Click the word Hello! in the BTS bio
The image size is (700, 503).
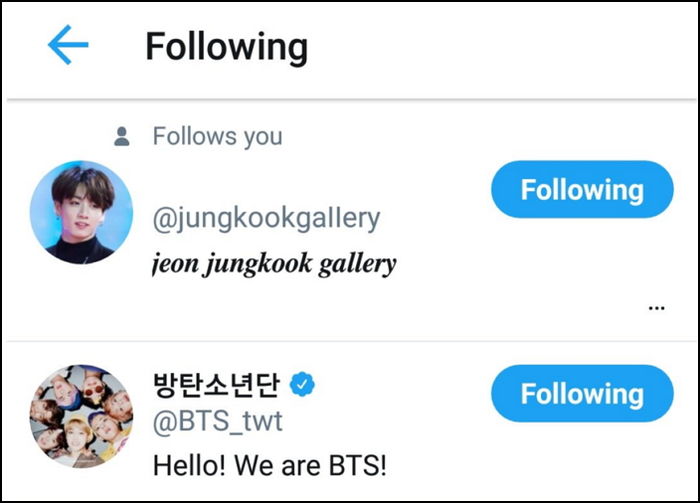pyautogui.click(x=187, y=465)
